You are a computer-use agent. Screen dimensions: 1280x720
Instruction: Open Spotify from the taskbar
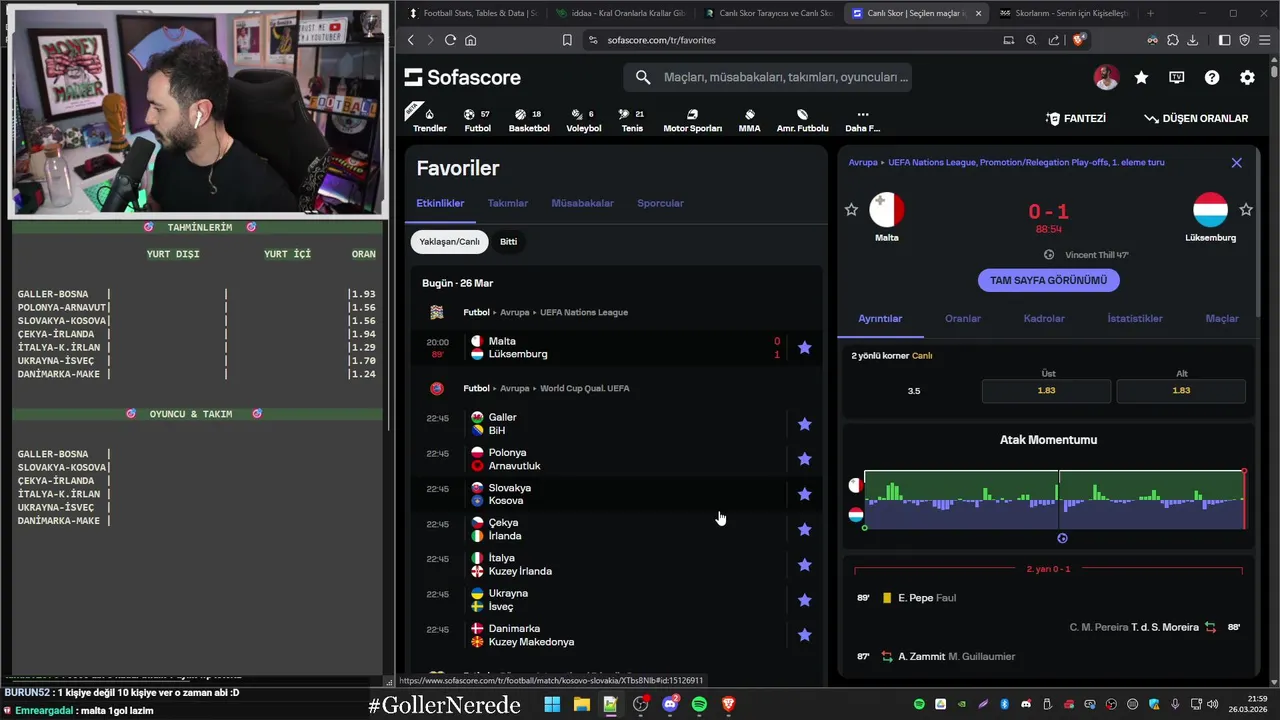pyautogui.click(x=699, y=704)
